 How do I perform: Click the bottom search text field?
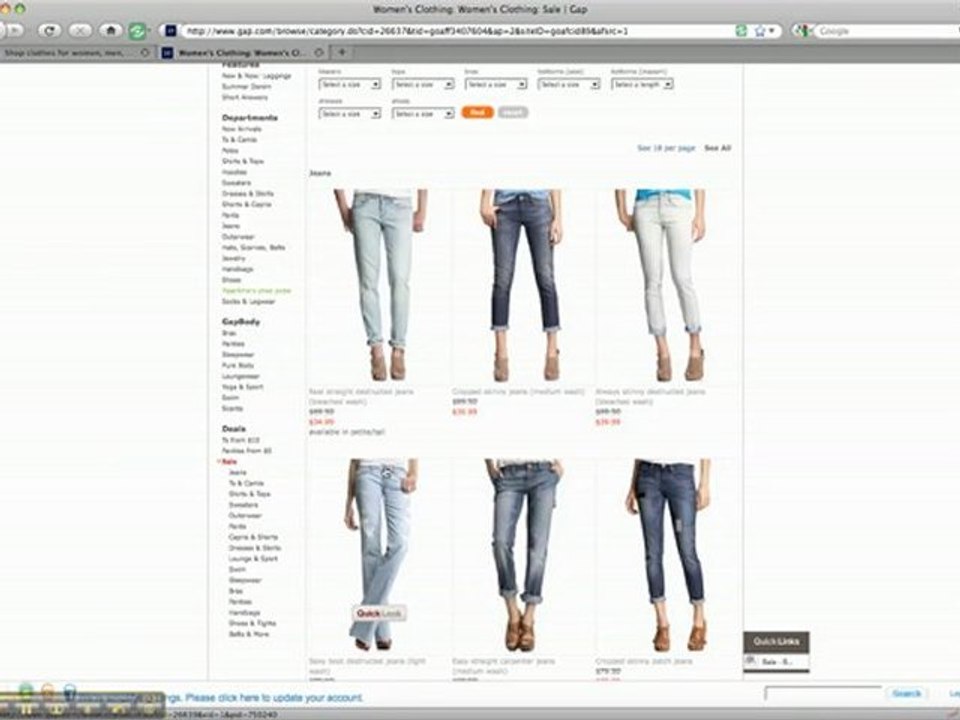click(x=823, y=693)
